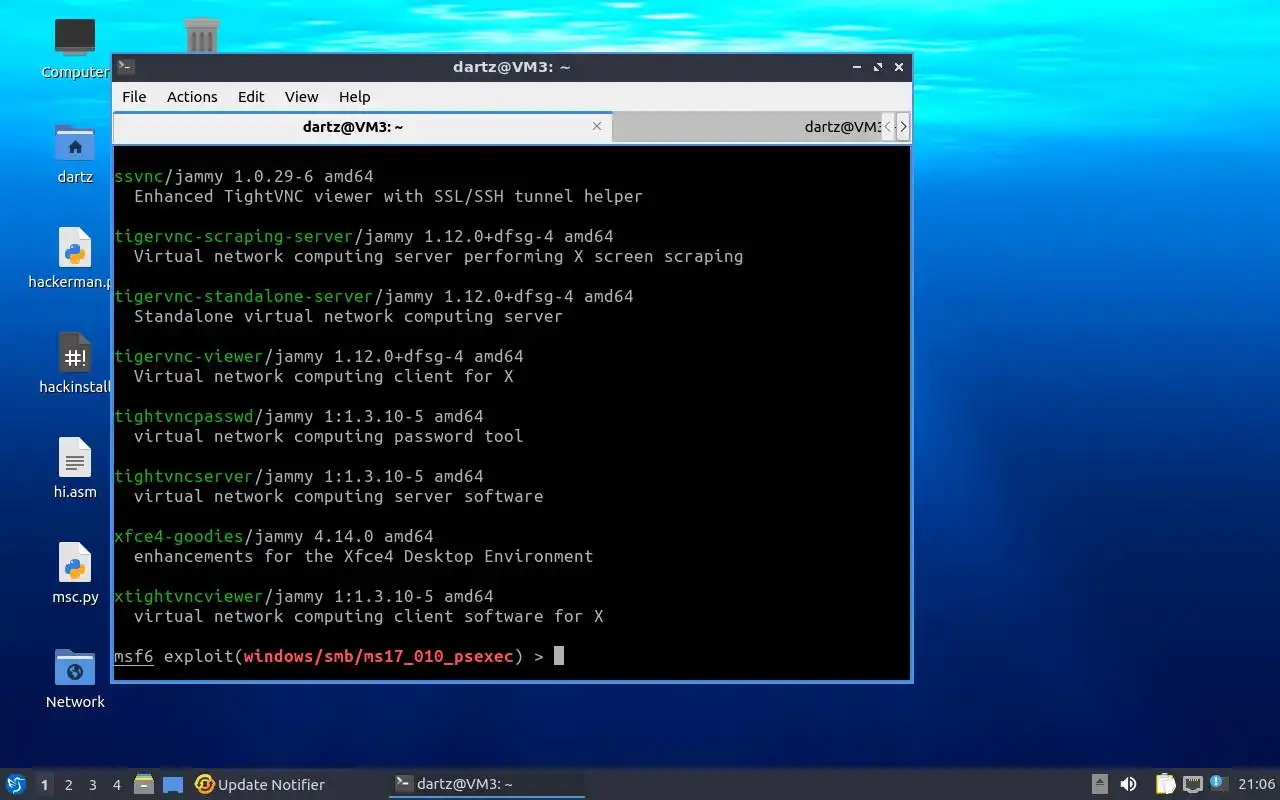
Task: Switch to the second dartz@VM3 terminal tab
Action: pyautogui.click(x=746, y=127)
